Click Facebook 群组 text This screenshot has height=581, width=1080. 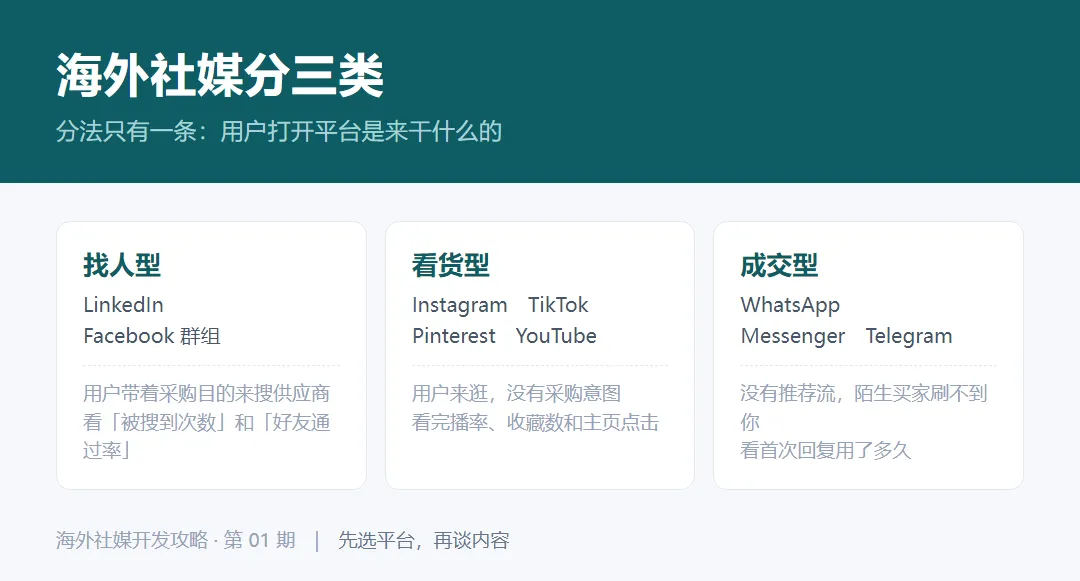tap(152, 336)
